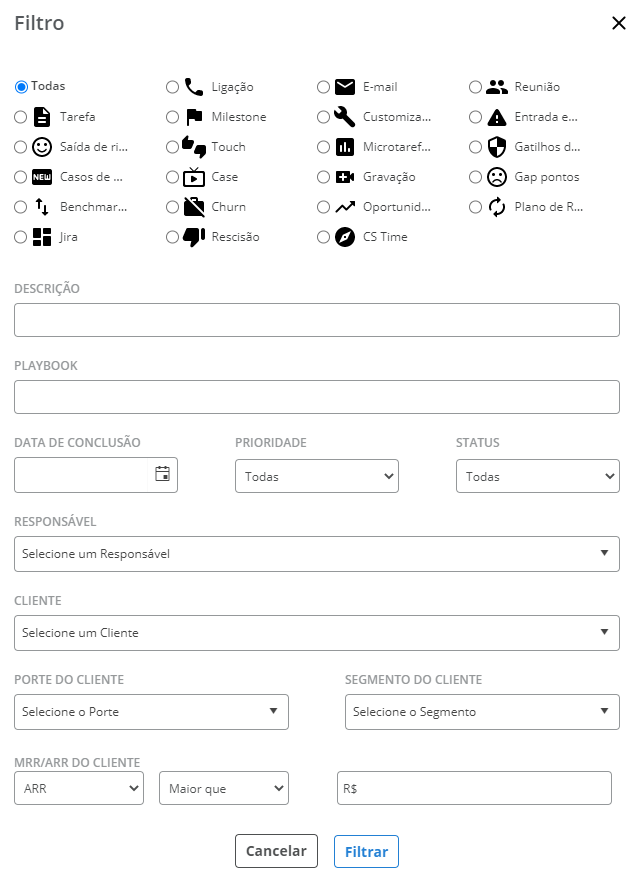Click the bar chart icon for Microtaref...
Image resolution: width=638 pixels, height=877 pixels.
click(x=345, y=147)
